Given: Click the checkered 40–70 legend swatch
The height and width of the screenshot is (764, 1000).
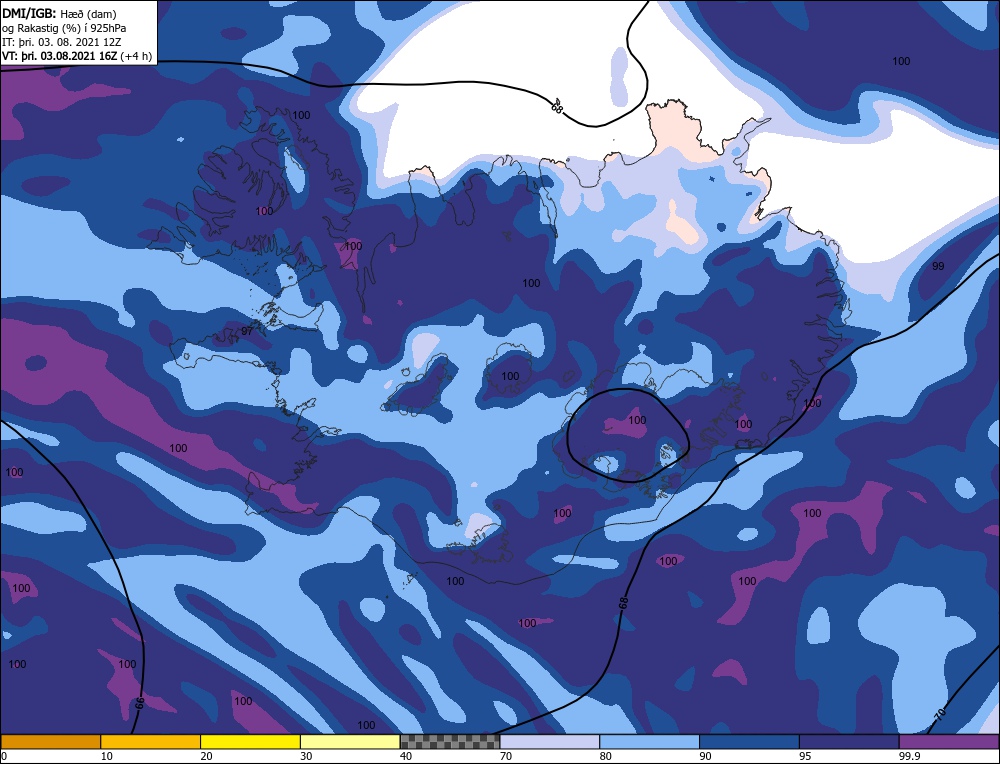Looking at the screenshot, I should point(450,742).
